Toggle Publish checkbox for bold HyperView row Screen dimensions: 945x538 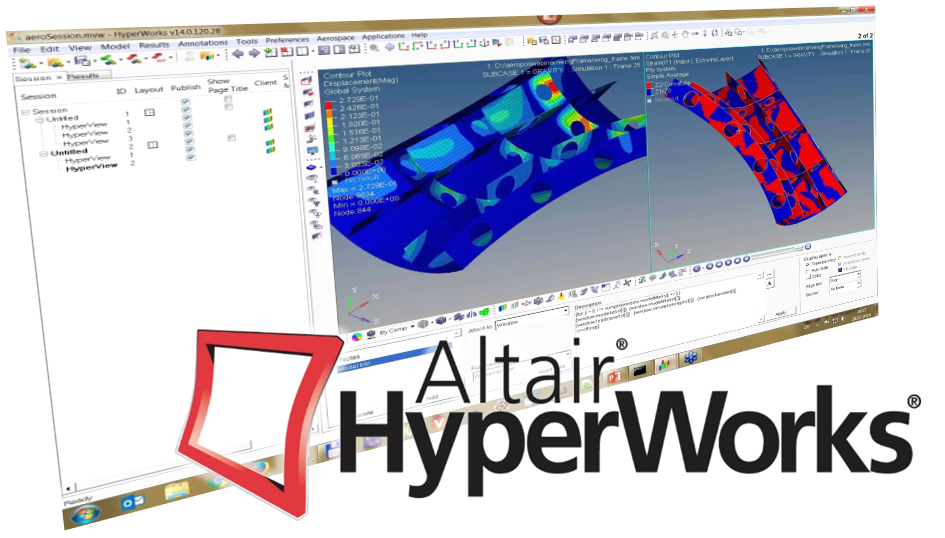191,157
